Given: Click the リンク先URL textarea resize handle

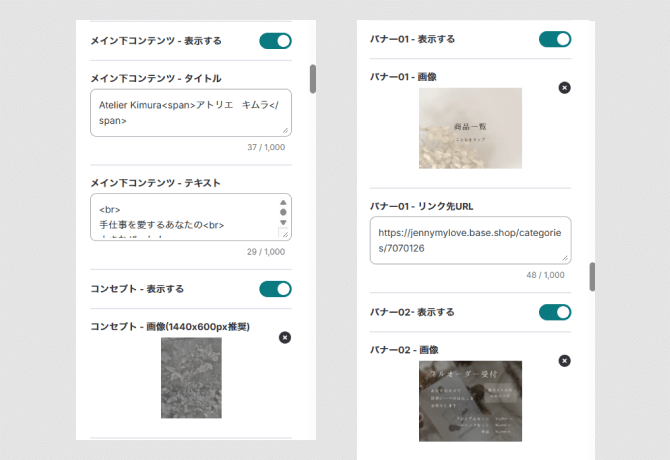Looking at the screenshot, I should coord(565,258).
